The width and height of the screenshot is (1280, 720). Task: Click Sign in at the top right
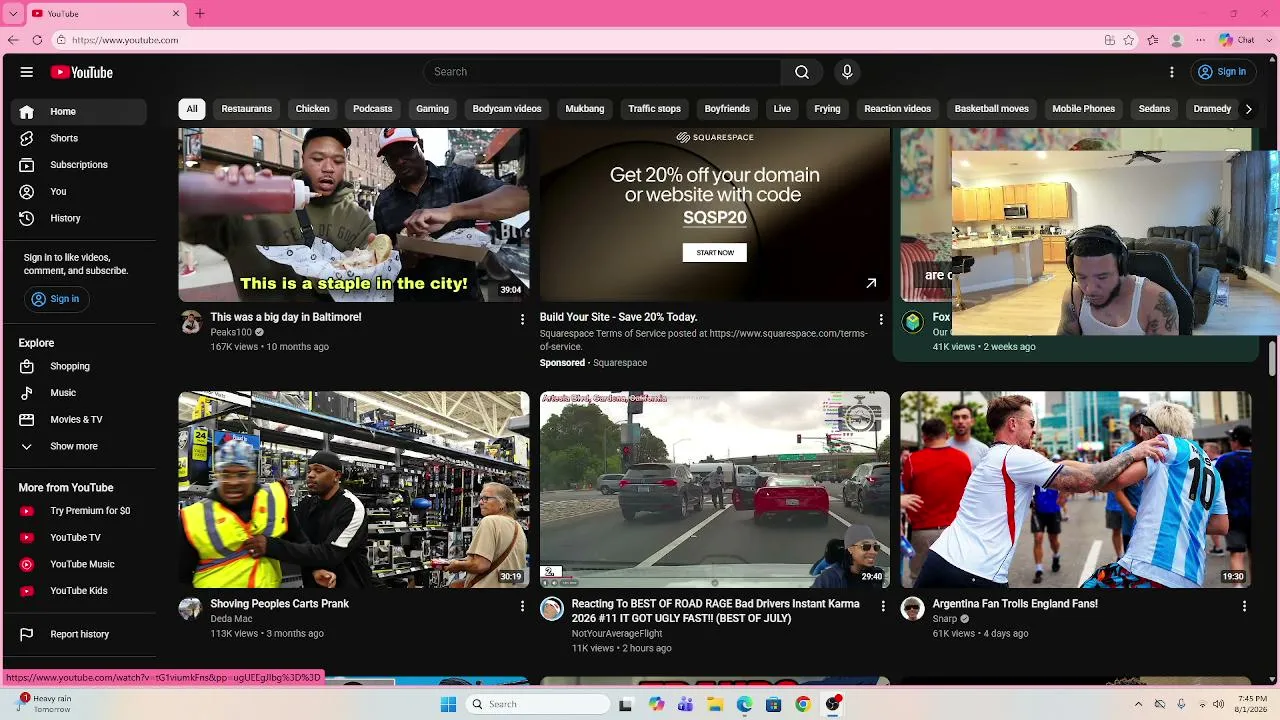pyautogui.click(x=1222, y=72)
